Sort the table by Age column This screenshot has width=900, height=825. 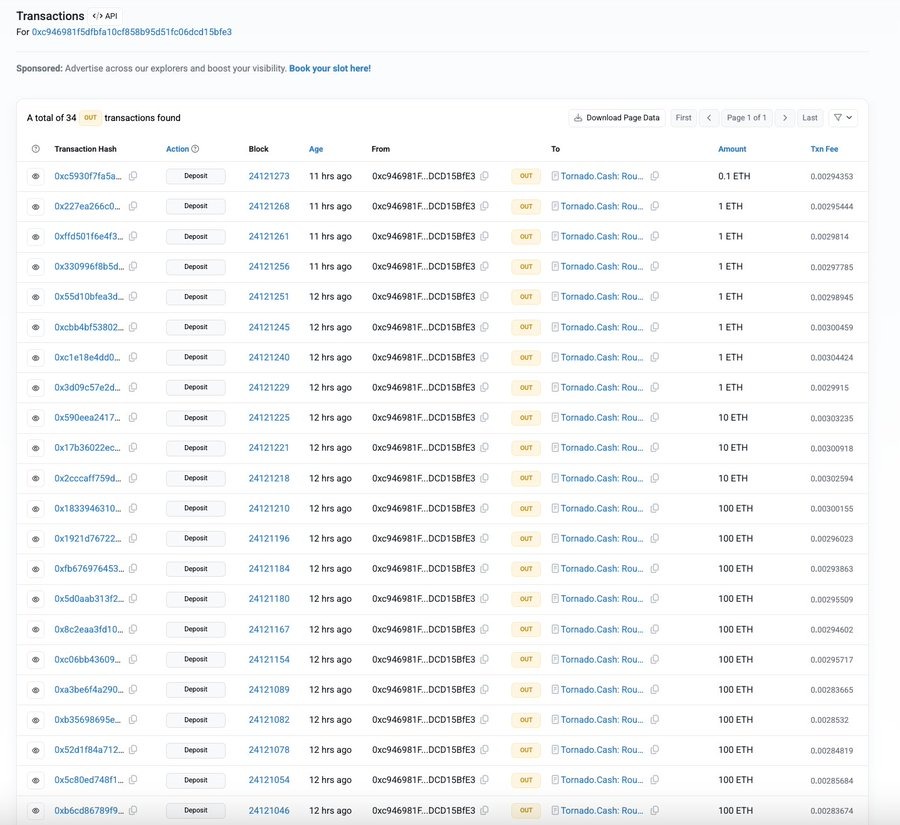coord(316,148)
